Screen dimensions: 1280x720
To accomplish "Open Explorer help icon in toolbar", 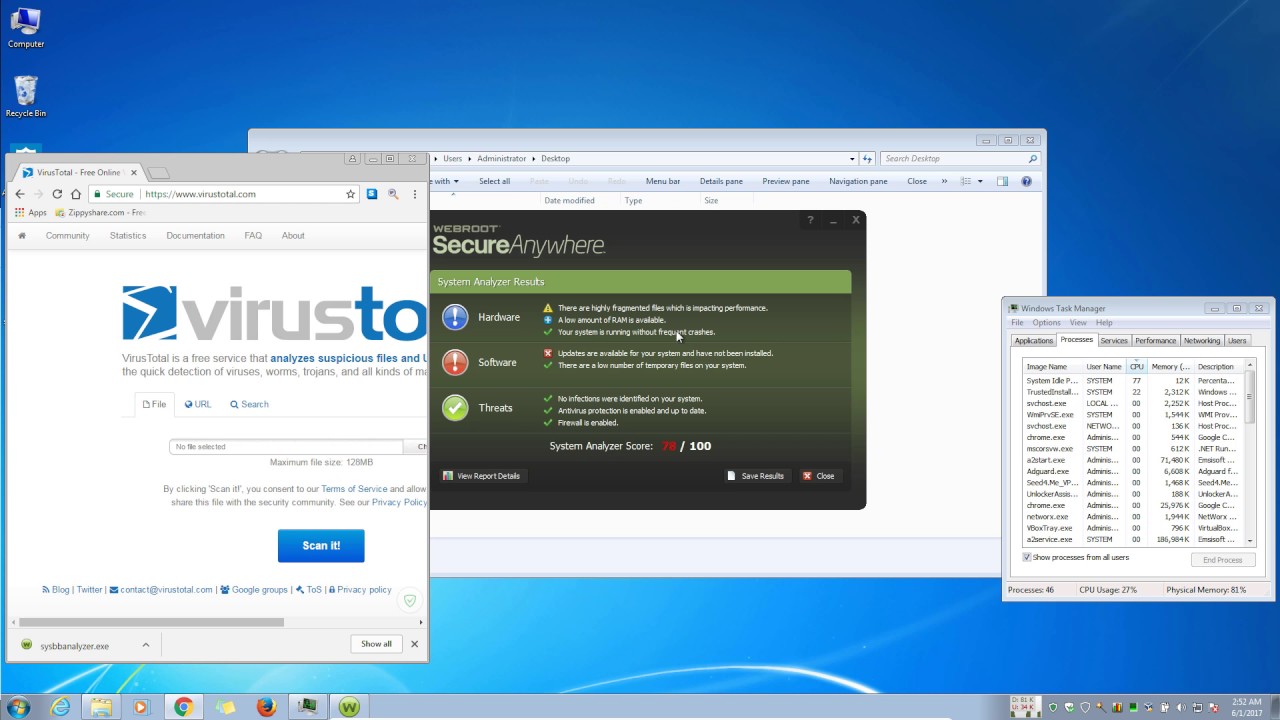I will pyautogui.click(x=1026, y=181).
